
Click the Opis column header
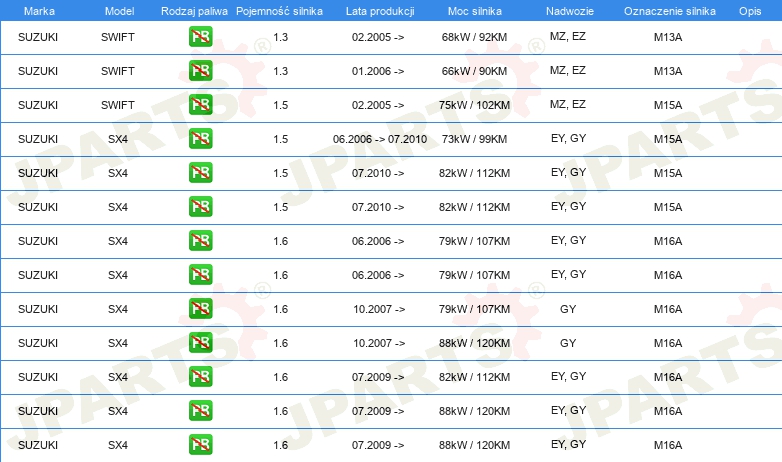click(x=750, y=11)
